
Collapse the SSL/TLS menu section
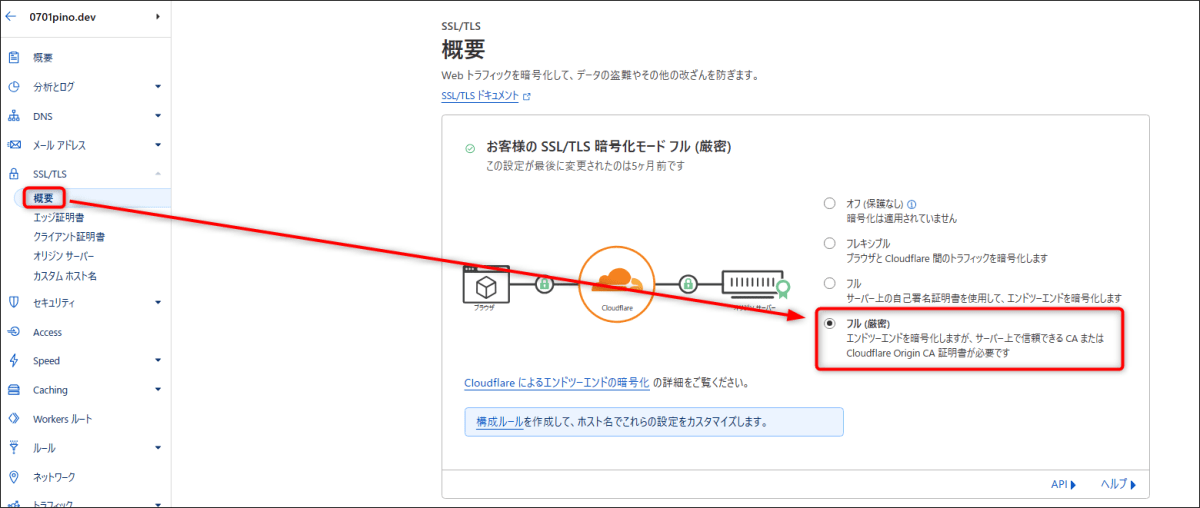pyautogui.click(x=158, y=174)
